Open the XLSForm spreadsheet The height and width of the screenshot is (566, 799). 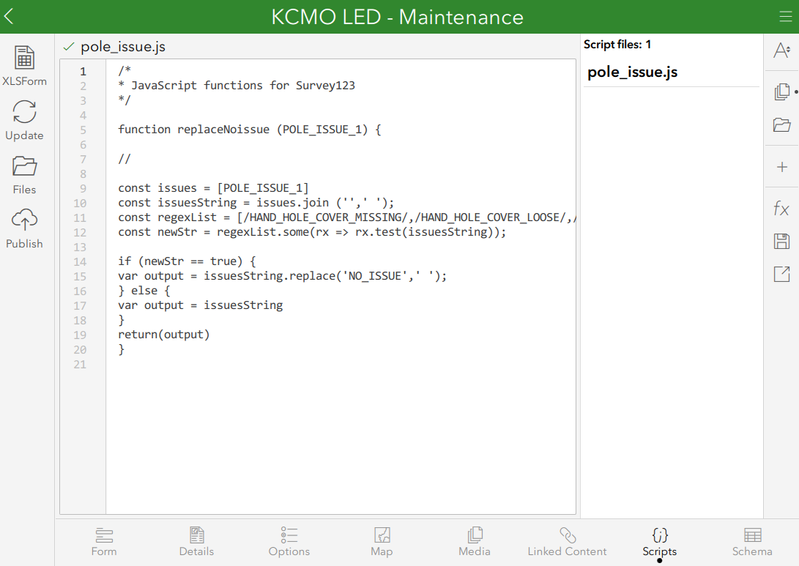pyautogui.click(x=24, y=66)
